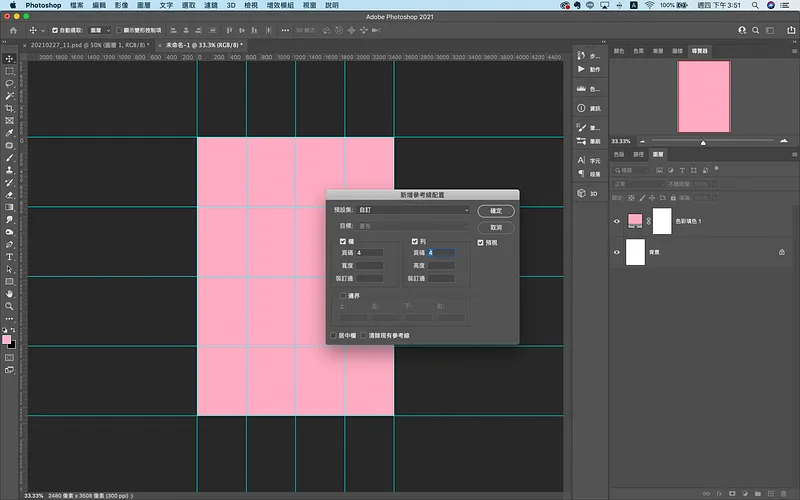Switch to the 顏色 Color panel tab
The width and height of the screenshot is (800, 500).
(619, 51)
